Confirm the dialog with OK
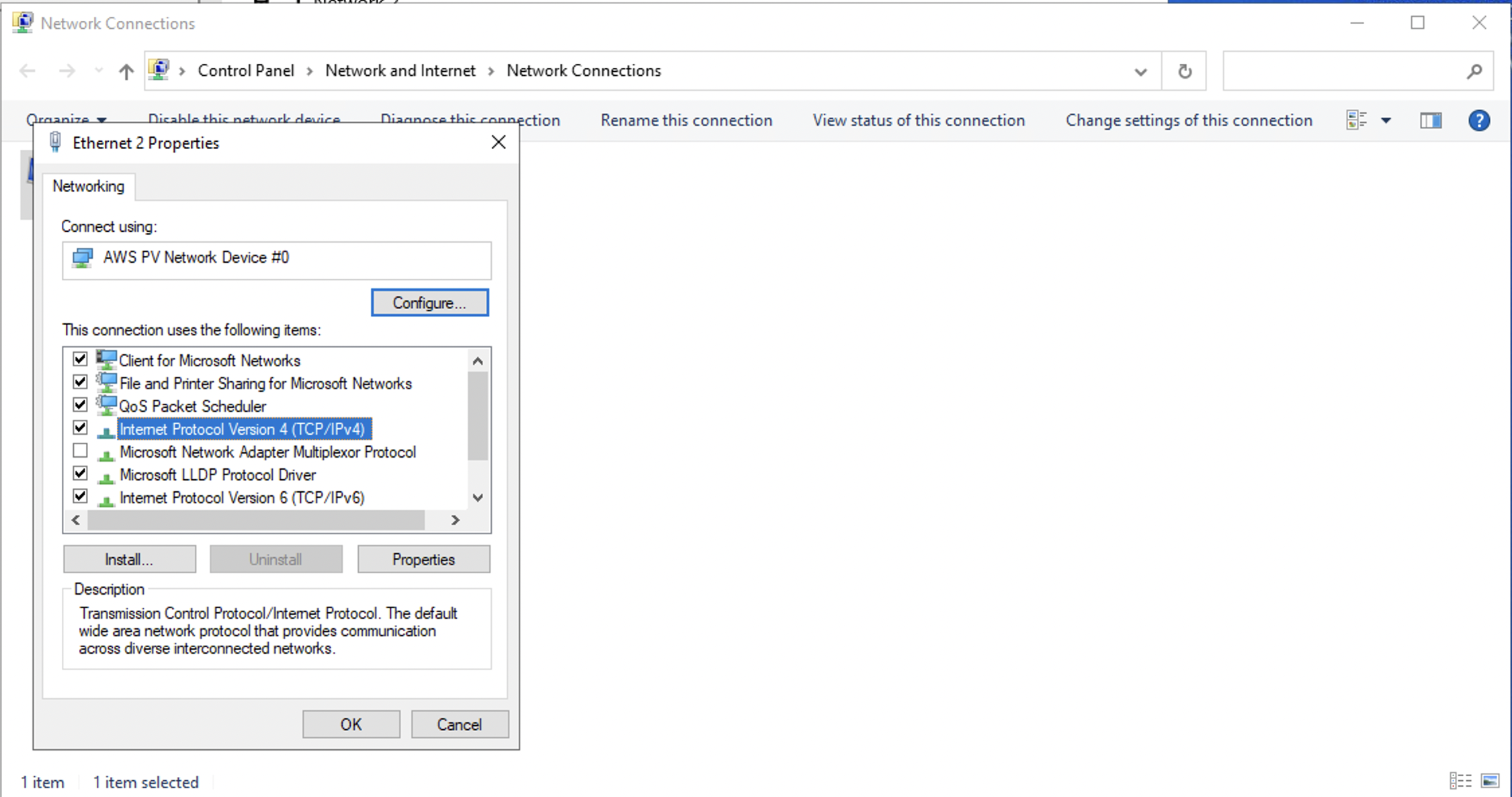 351,724
